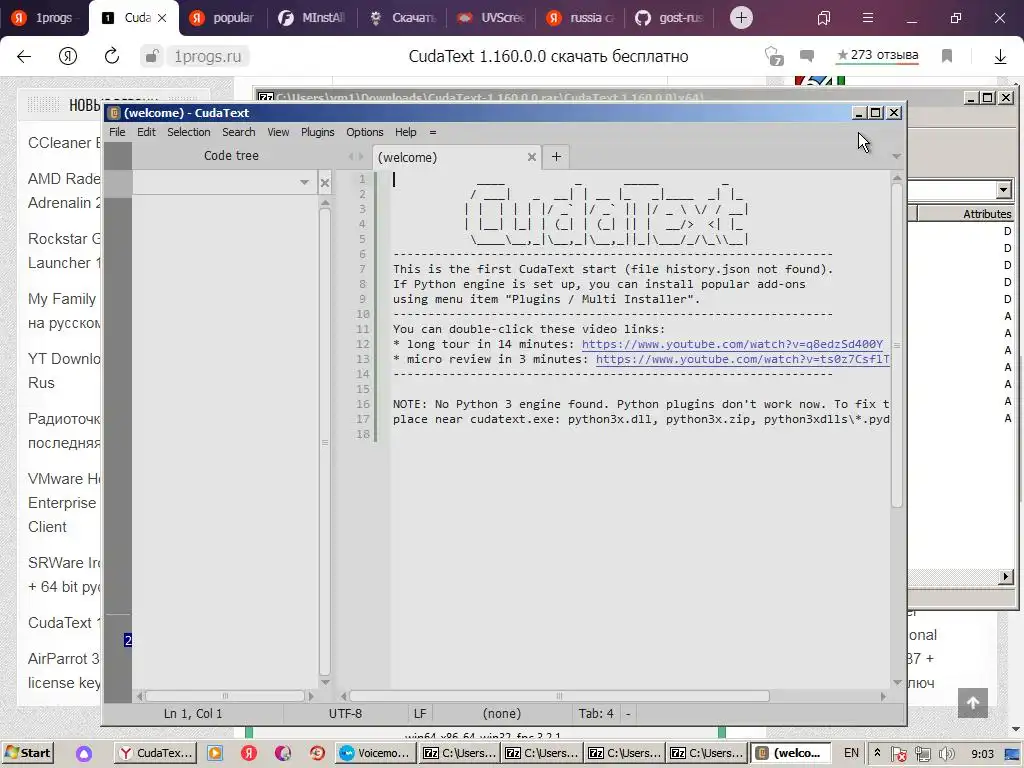Screen dimensions: 1024x768
Task: Open the View menu
Action: tap(278, 132)
